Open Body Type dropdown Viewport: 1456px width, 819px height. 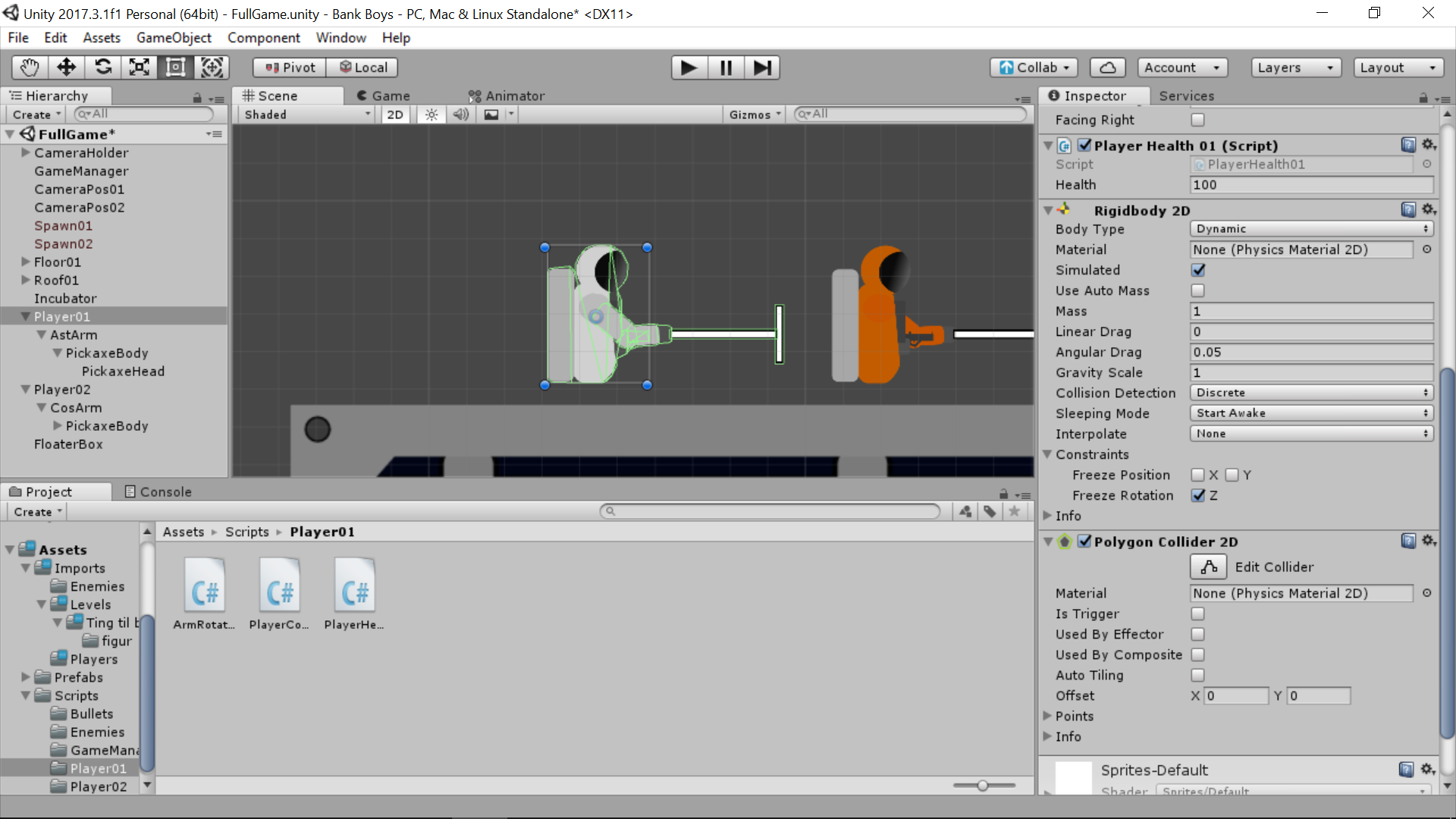[x=1311, y=229]
